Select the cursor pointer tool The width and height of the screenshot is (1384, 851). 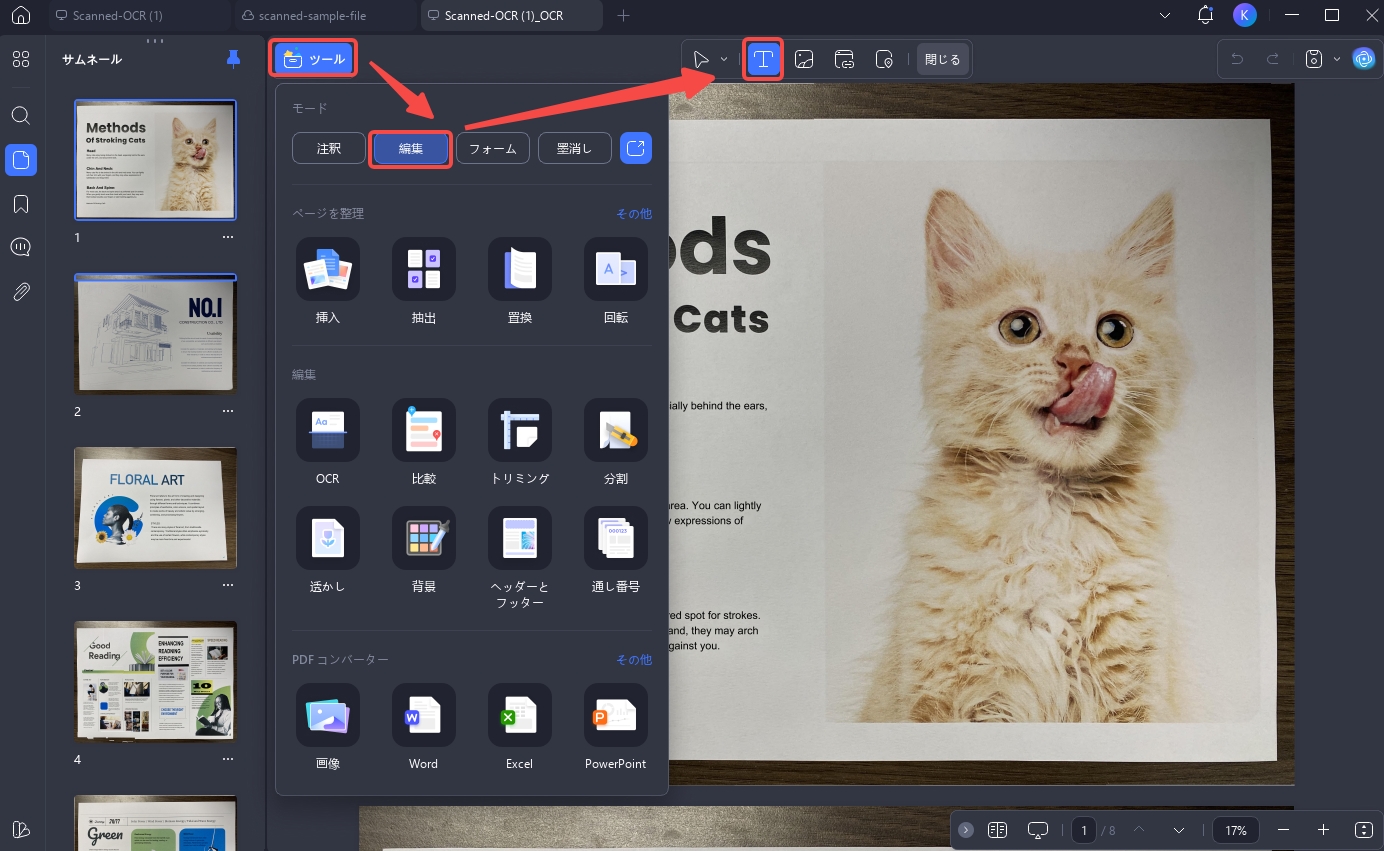coord(703,60)
